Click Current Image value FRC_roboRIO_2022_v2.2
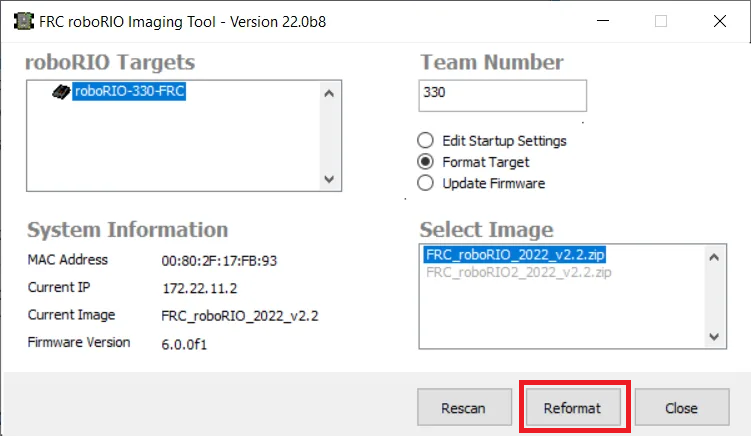The height and width of the screenshot is (436, 751). (240, 316)
